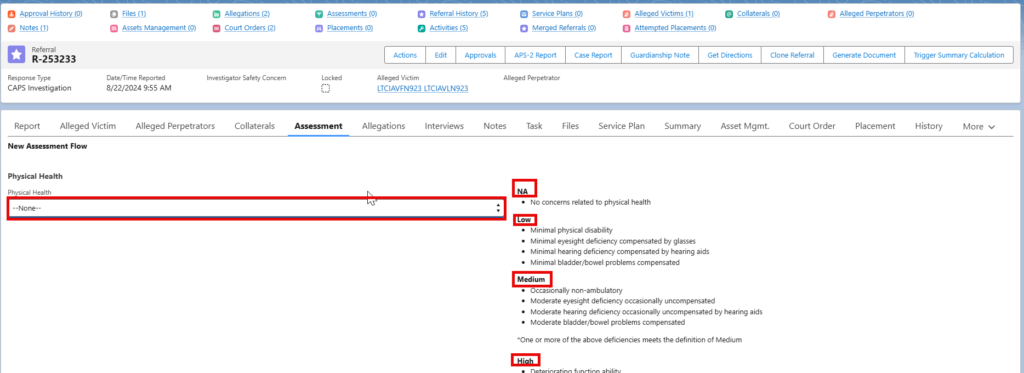Click the Placements related list icon

319,28
